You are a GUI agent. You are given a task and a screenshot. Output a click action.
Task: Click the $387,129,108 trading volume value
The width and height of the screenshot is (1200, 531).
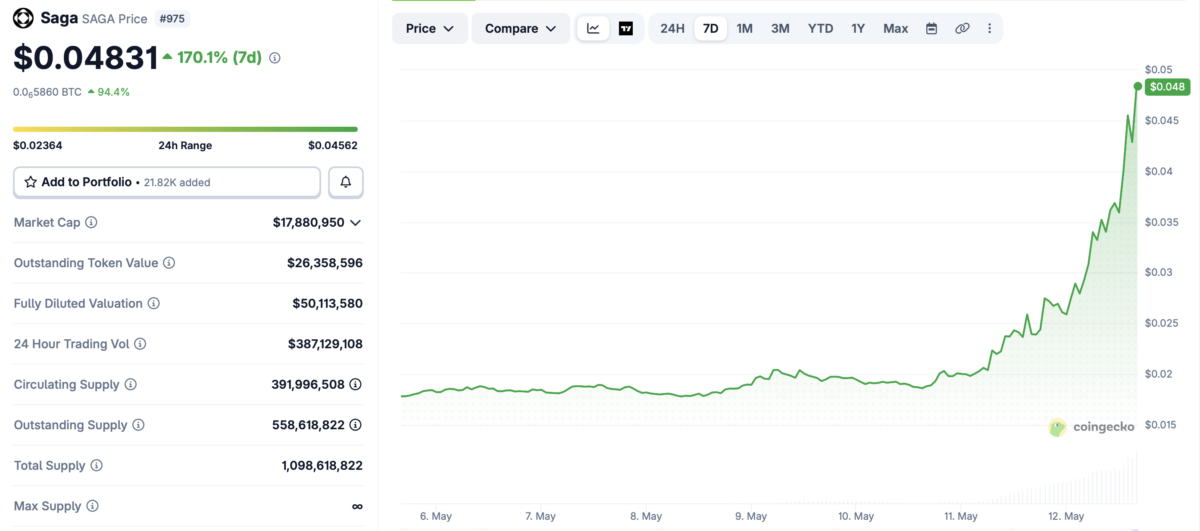coord(325,344)
